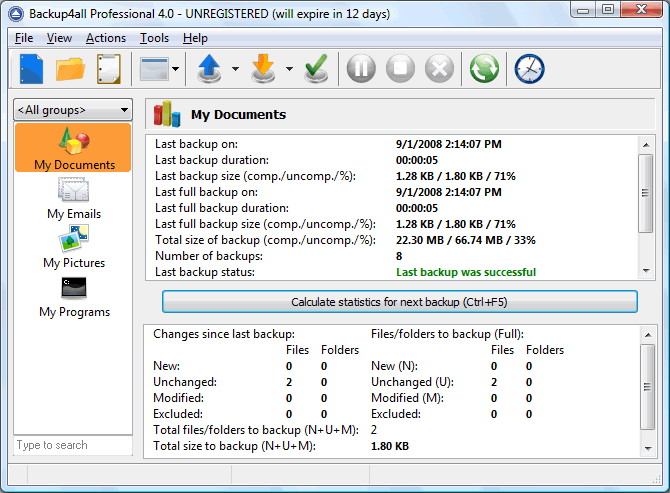Open backup job using folder icon

click(70, 69)
